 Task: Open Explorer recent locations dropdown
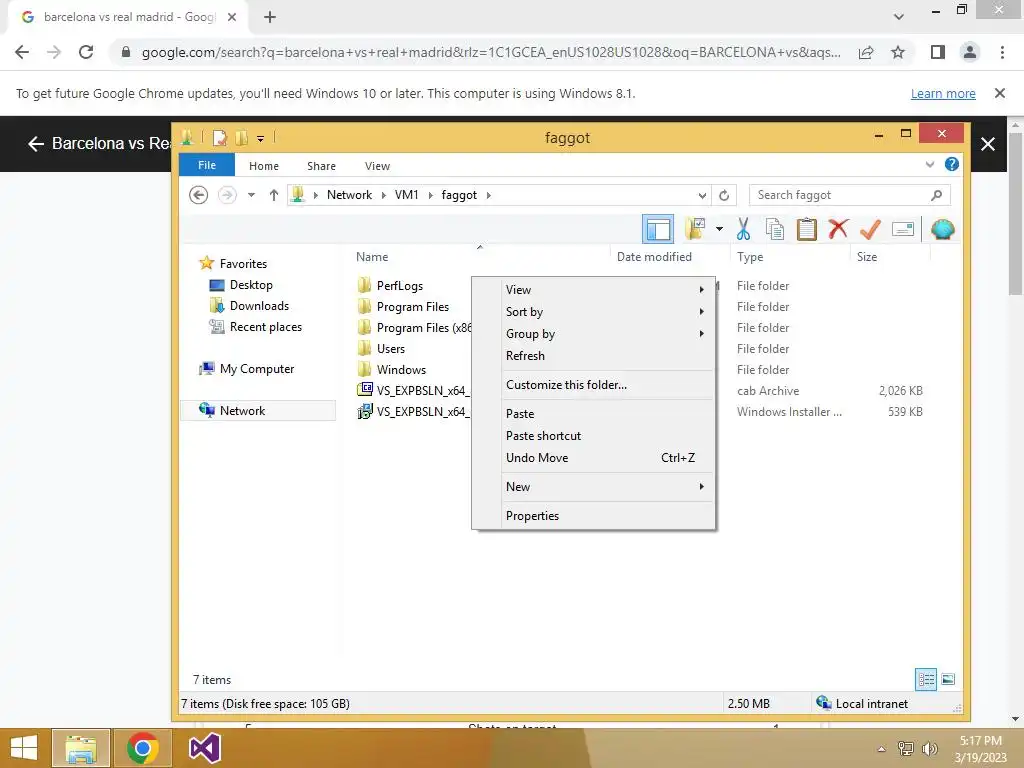251,195
